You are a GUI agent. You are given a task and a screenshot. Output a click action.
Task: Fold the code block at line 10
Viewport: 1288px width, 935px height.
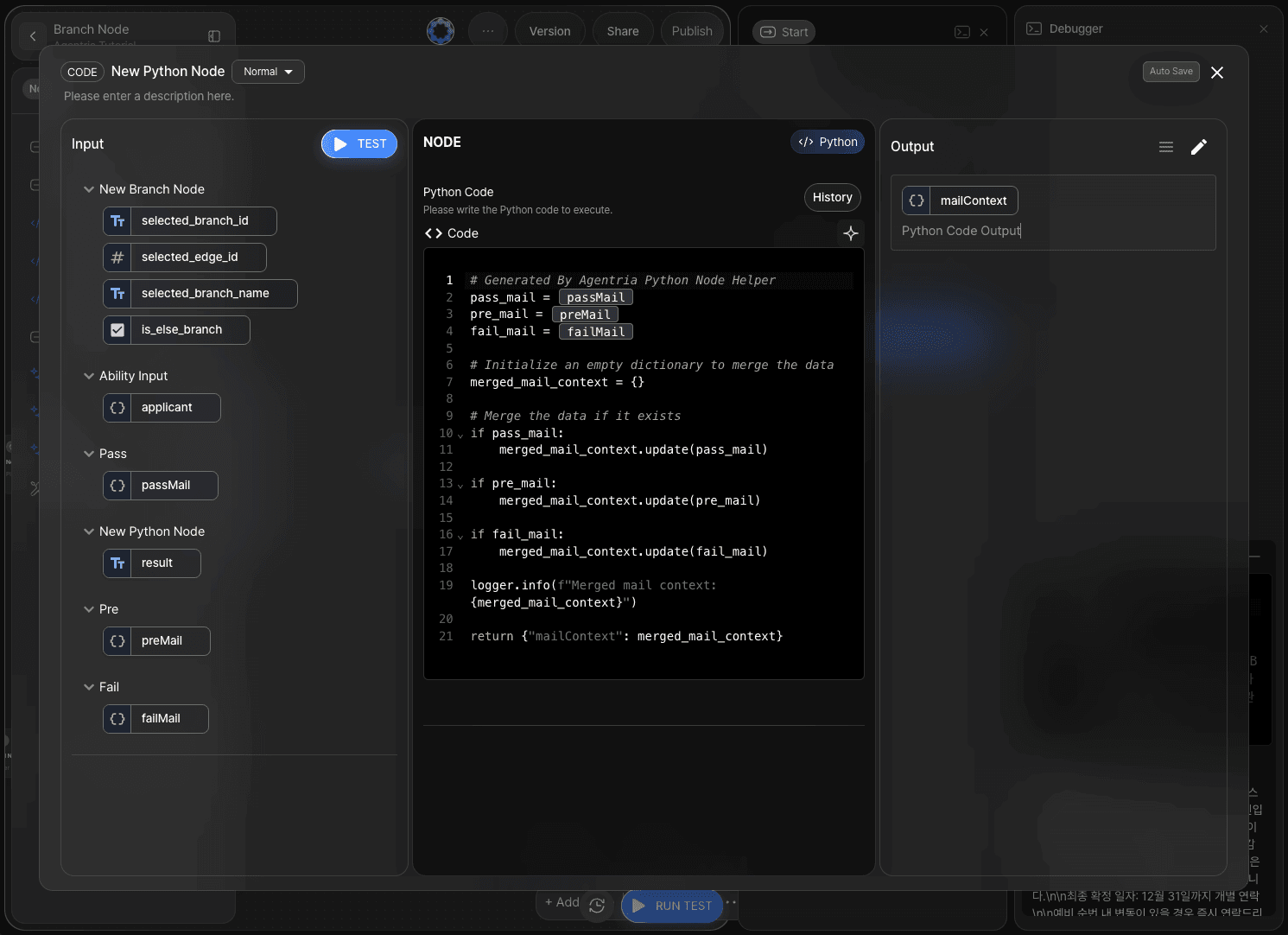point(460,435)
